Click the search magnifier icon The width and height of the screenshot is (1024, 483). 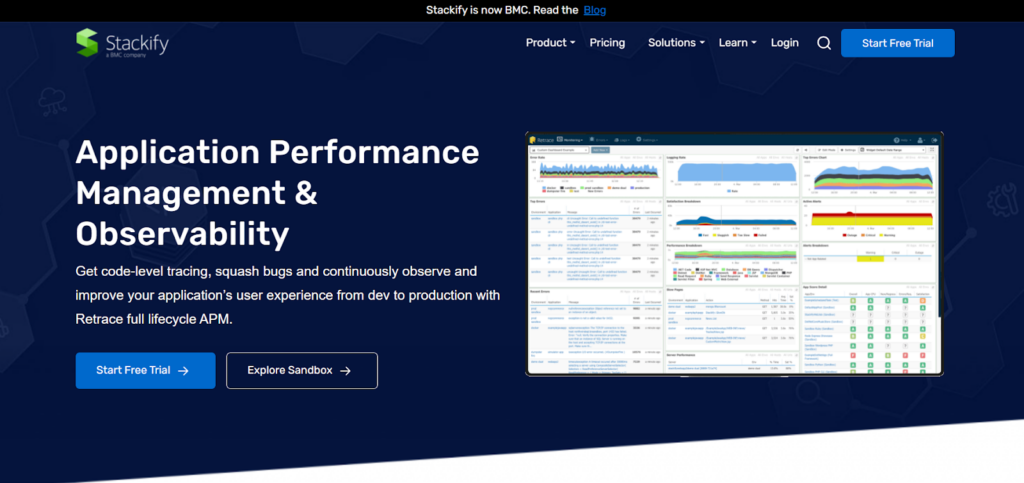tap(824, 43)
